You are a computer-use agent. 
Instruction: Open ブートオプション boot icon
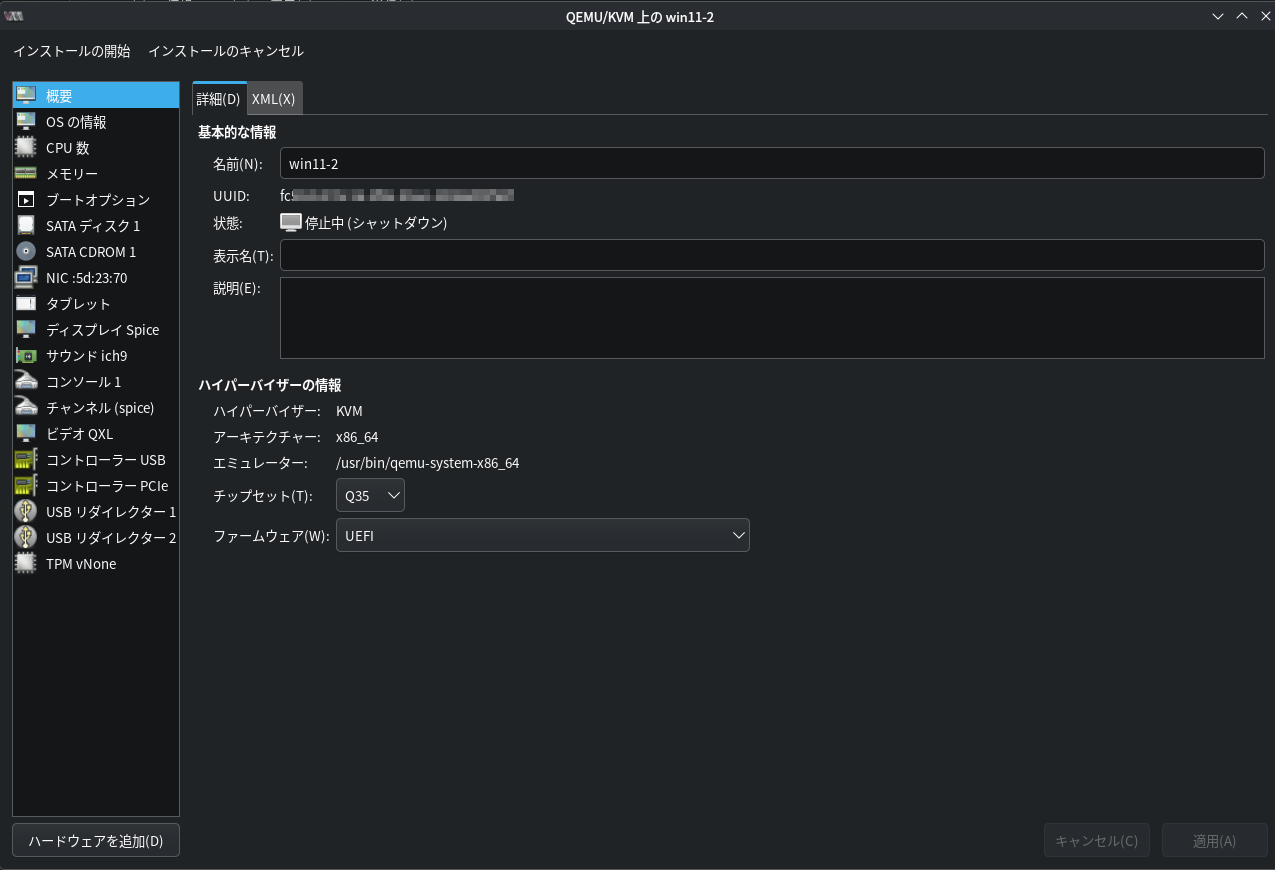26,200
